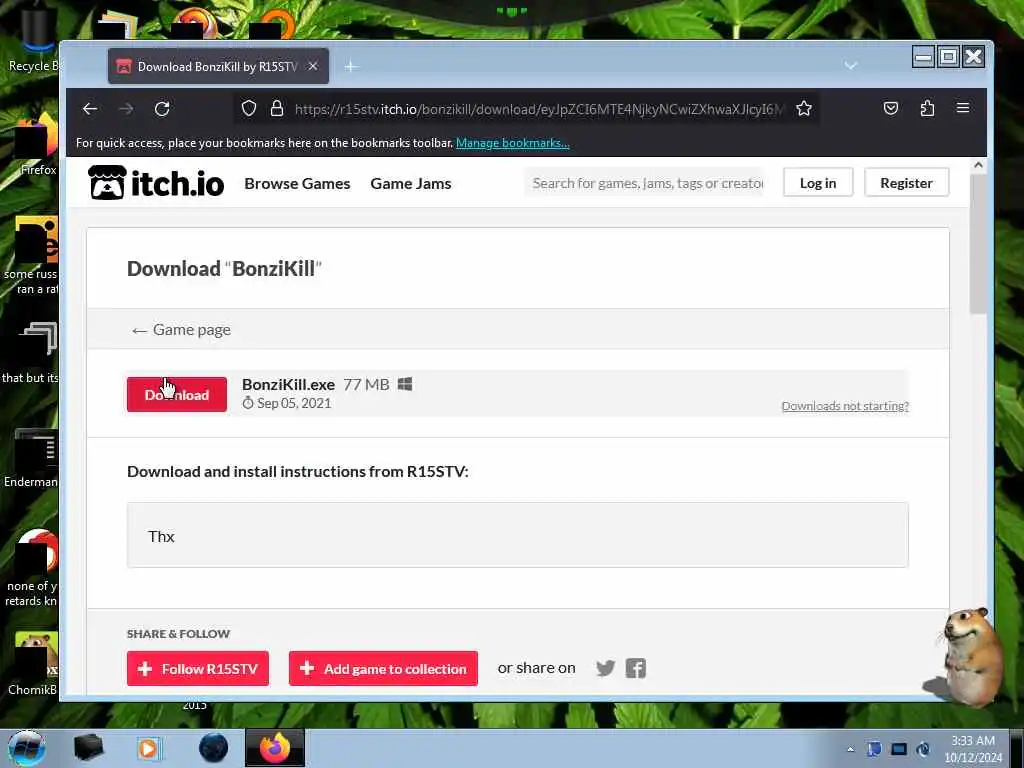1024x768 pixels.
Task: Return to Game page link
Action: pyautogui.click(x=181, y=330)
